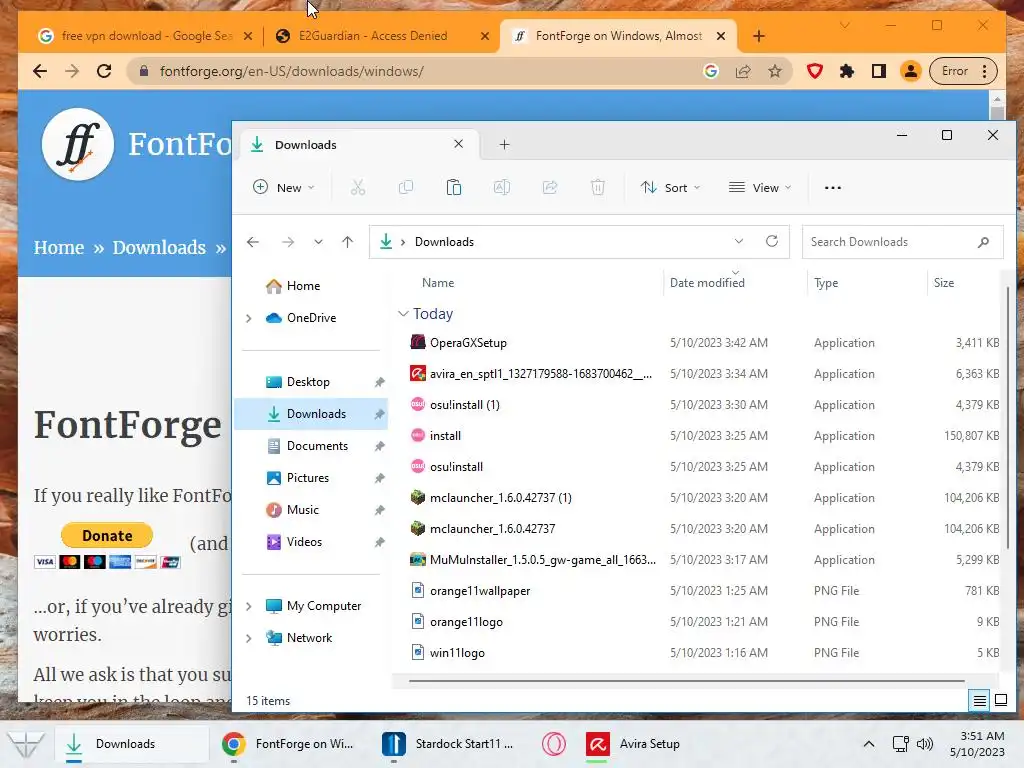Sort by Date modified column header
This screenshot has height=768, width=1024.
[x=707, y=283]
